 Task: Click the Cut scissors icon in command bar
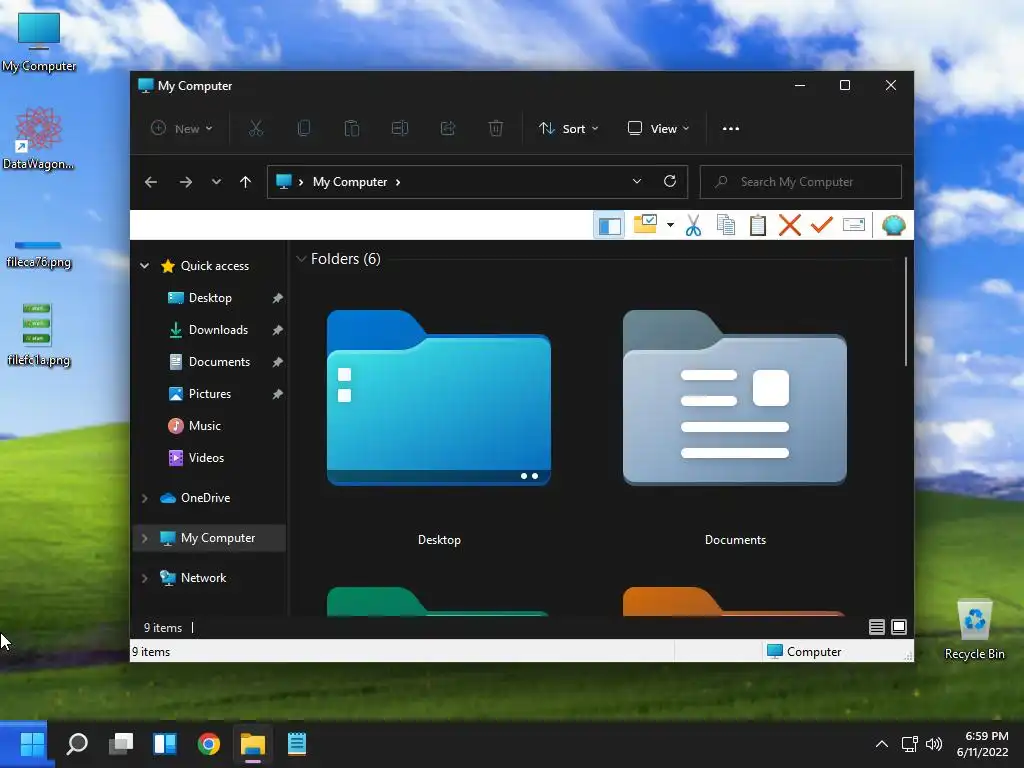click(256, 129)
